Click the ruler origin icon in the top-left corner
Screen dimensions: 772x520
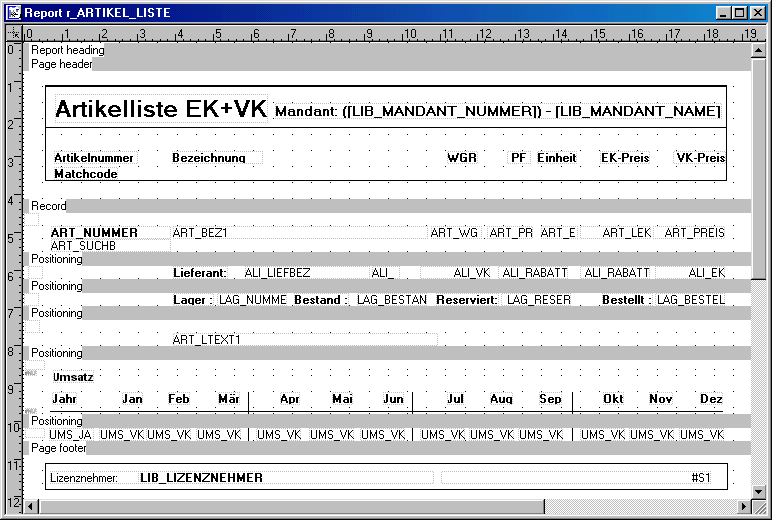point(12,34)
